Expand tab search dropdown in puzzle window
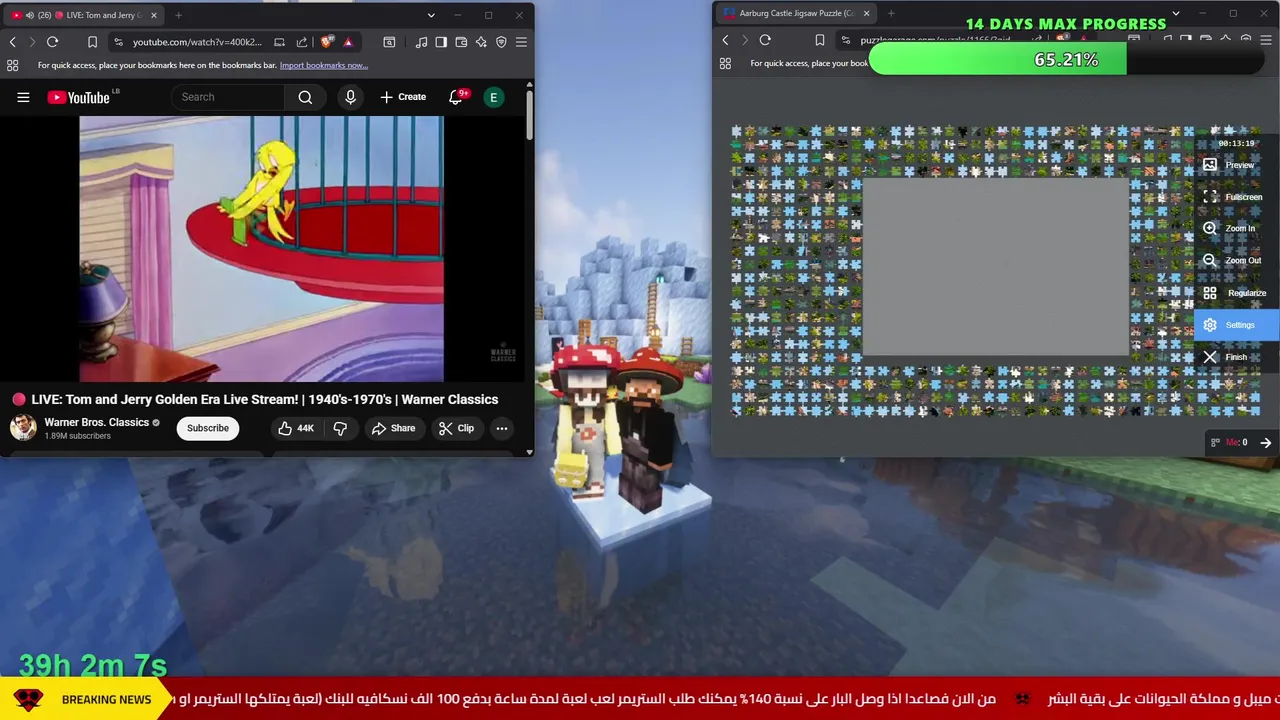This screenshot has height=720, width=1280. 1175,13
